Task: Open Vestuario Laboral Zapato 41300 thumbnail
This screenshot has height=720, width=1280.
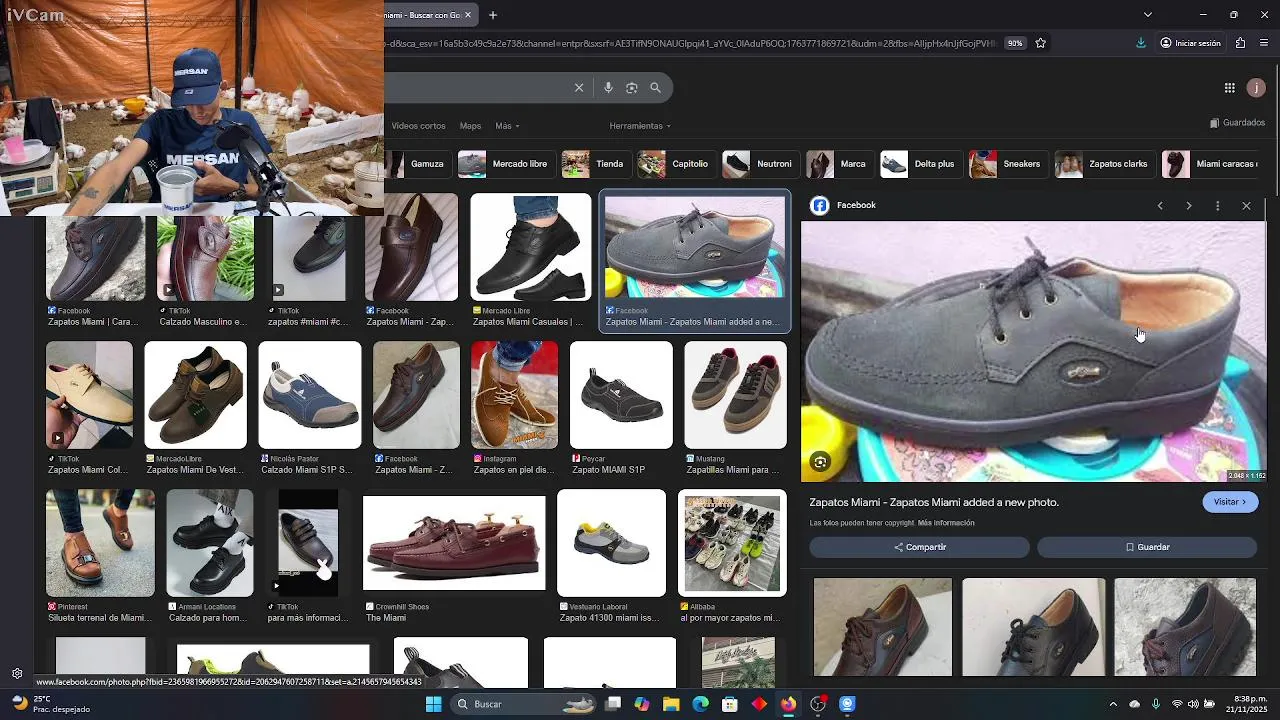Action: click(611, 543)
